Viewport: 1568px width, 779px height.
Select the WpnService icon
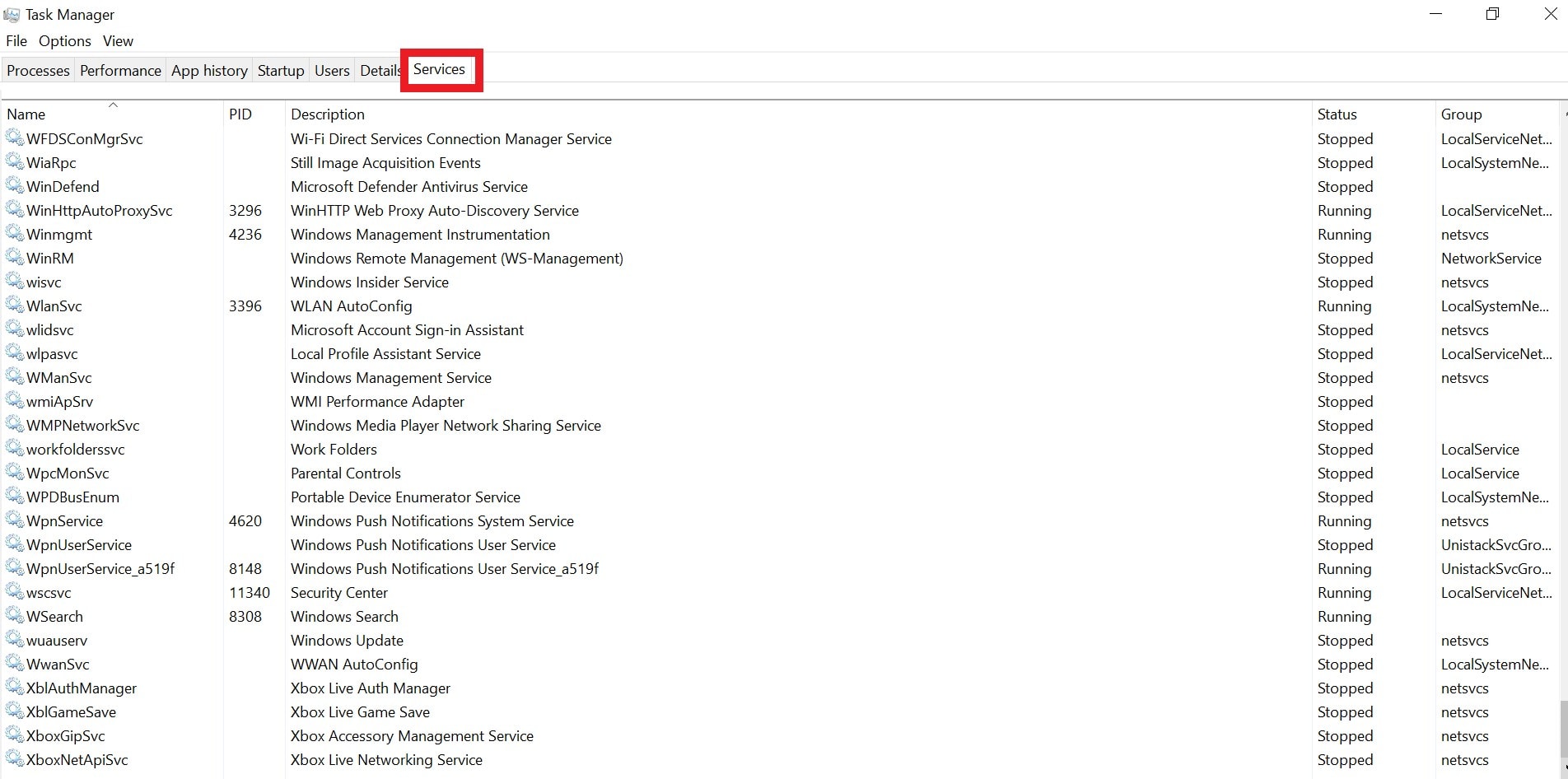[x=15, y=520]
